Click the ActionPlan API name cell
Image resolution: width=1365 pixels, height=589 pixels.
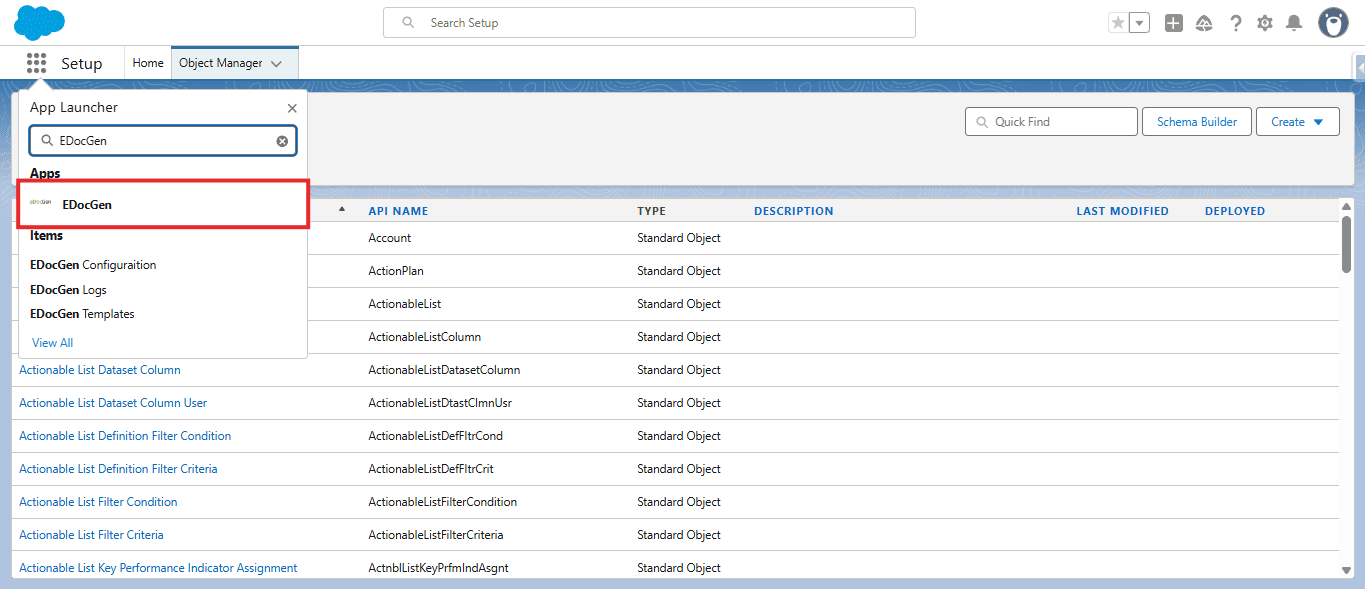(394, 271)
